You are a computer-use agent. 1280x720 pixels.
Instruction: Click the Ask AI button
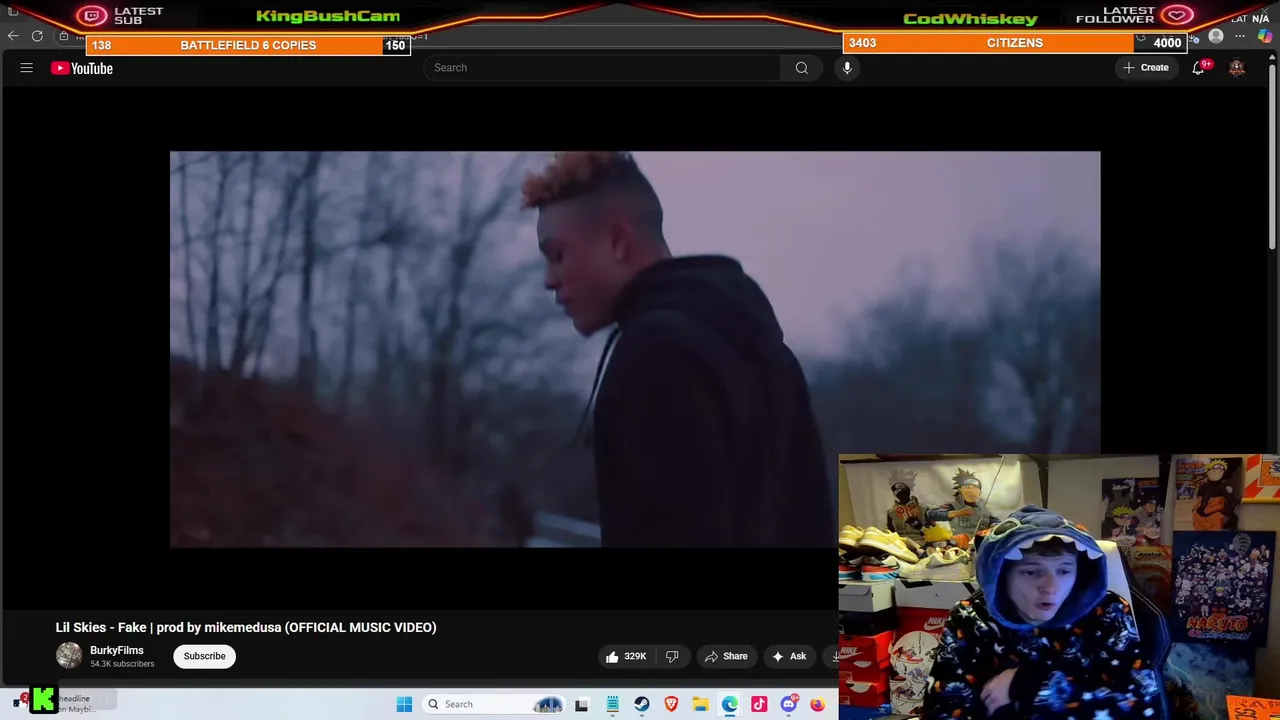[789, 657]
